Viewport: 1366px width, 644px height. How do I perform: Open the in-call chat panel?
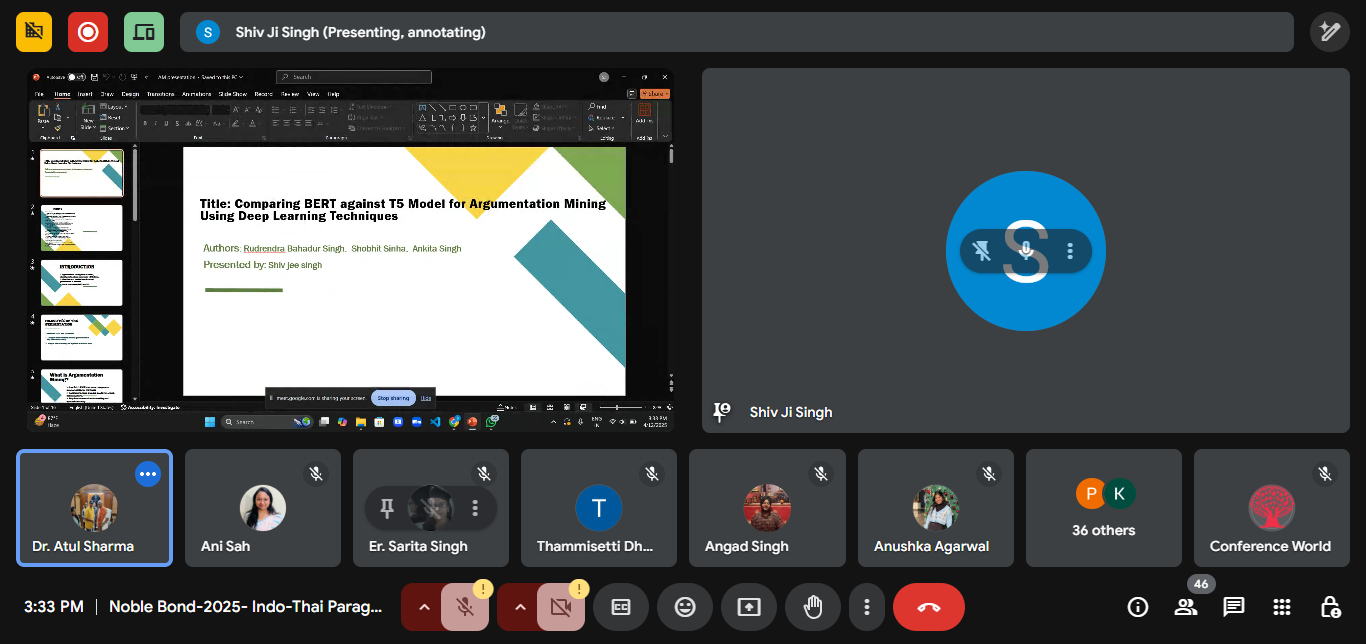[x=1233, y=607]
